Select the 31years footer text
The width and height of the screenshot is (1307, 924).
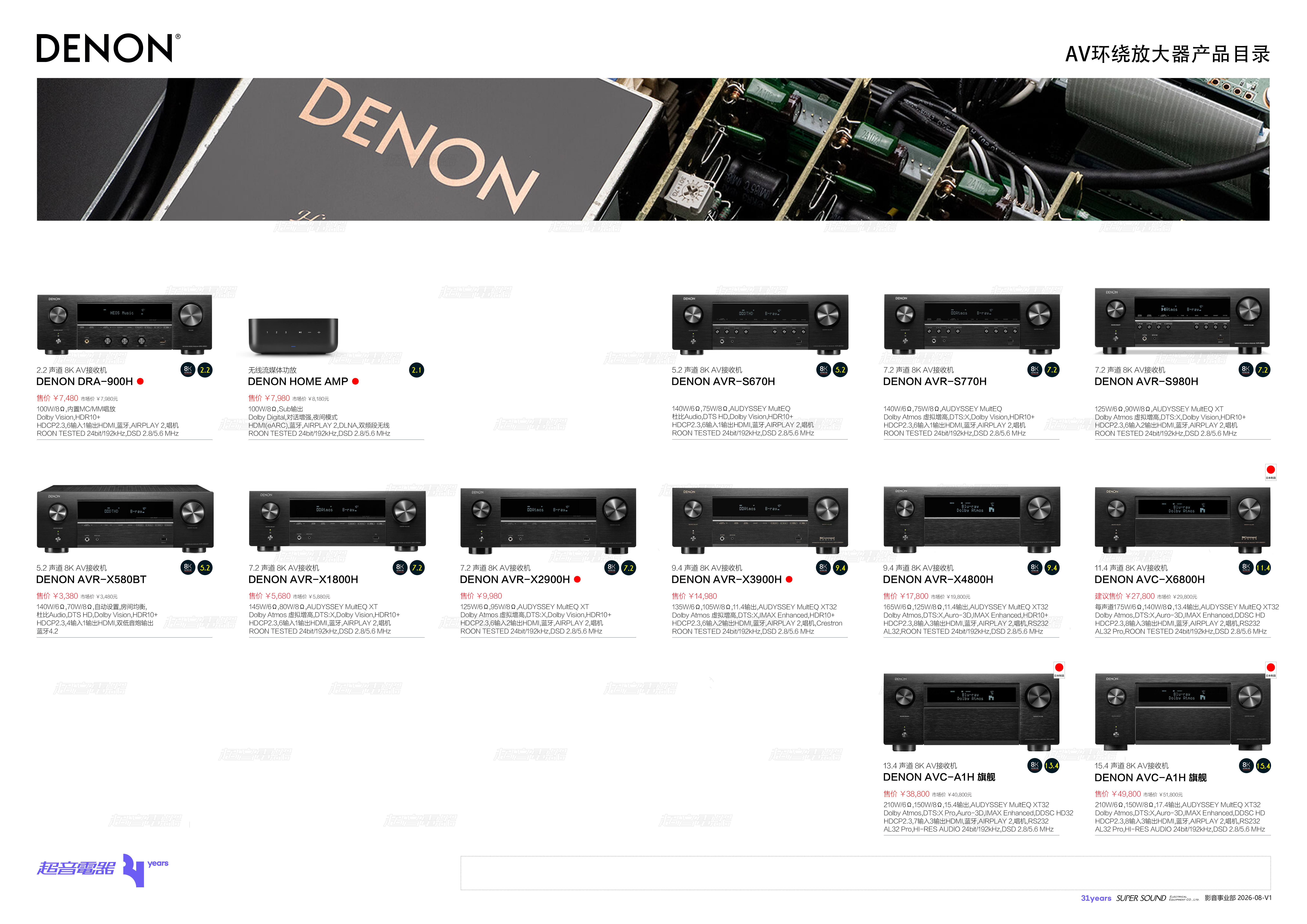click(1096, 898)
